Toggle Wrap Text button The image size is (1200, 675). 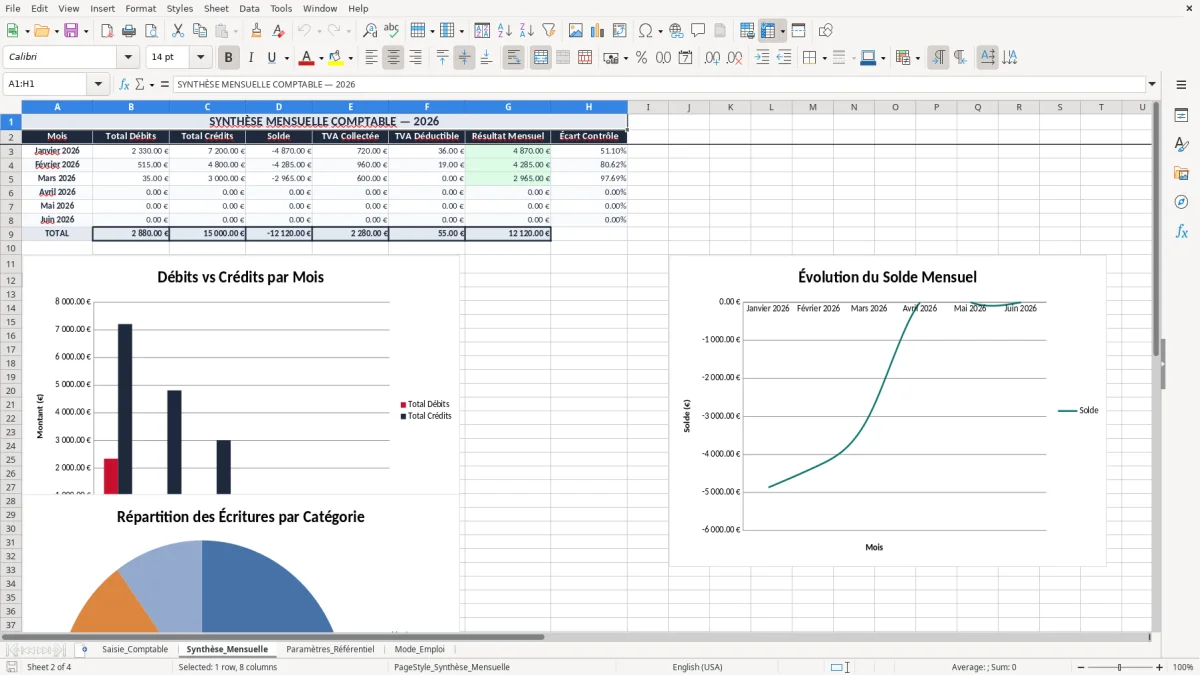coord(514,58)
